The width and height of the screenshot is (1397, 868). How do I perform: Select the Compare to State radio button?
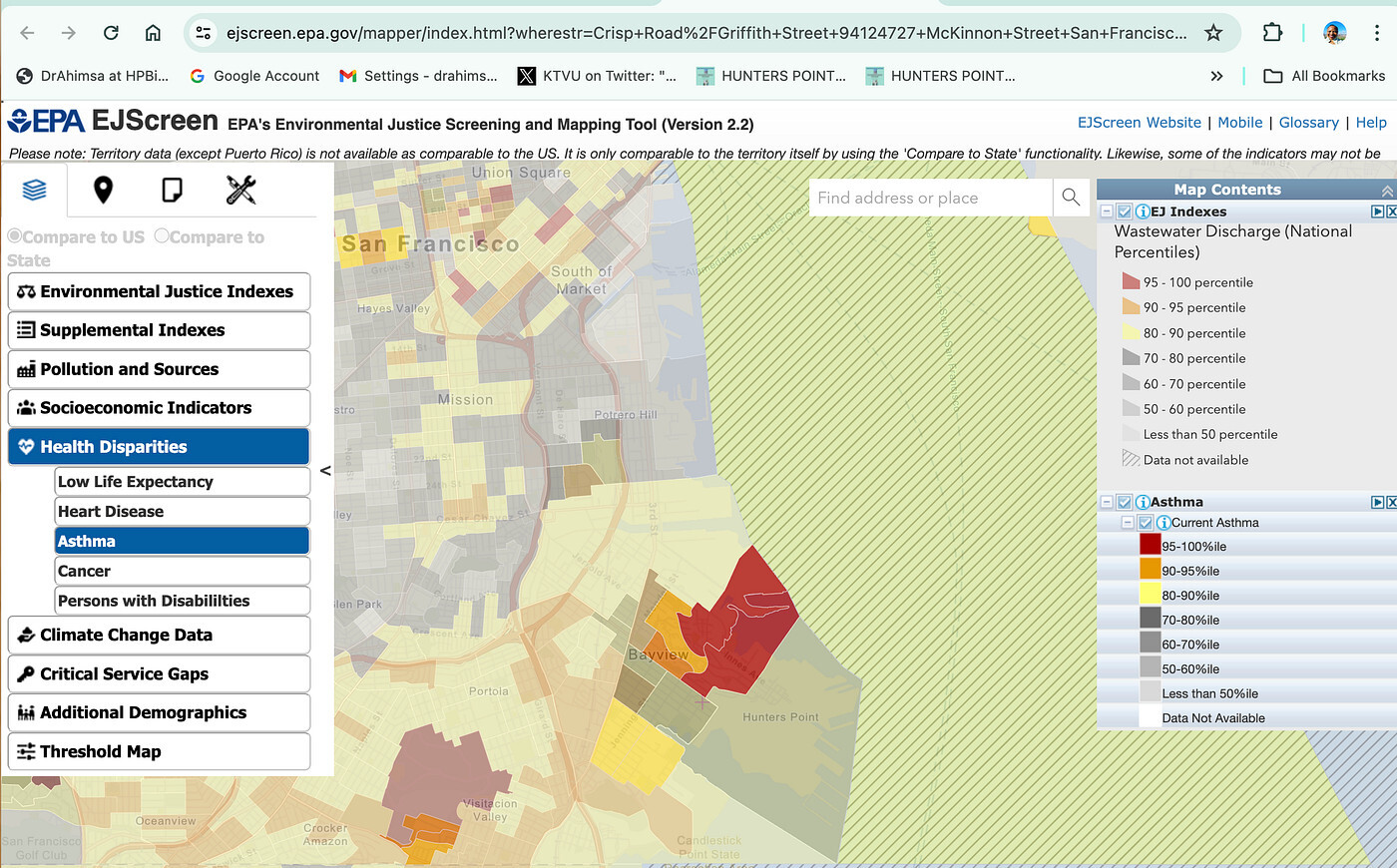[x=162, y=236]
